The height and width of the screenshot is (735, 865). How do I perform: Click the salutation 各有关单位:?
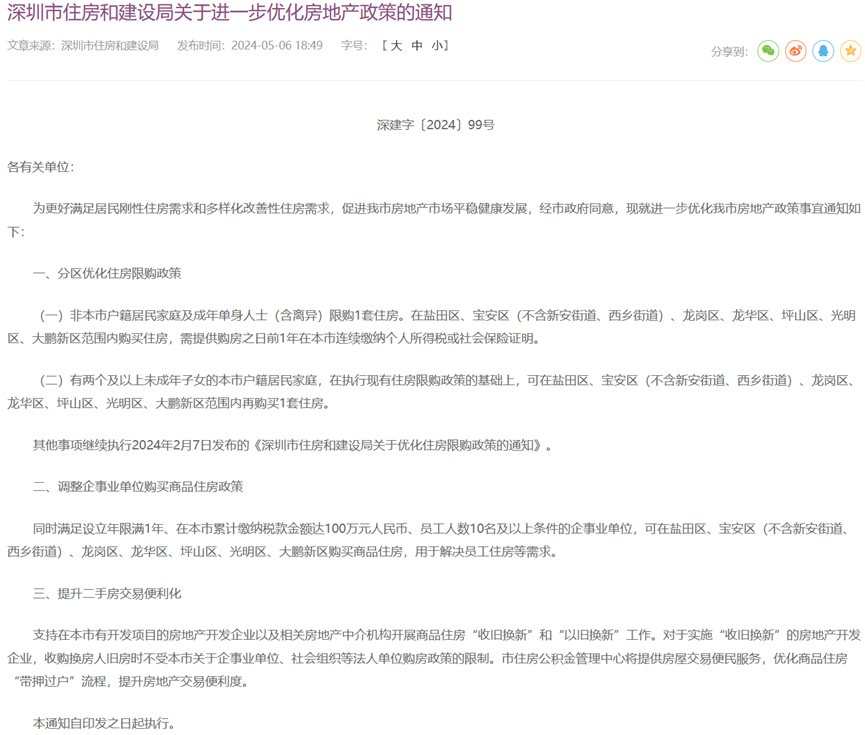40,167
